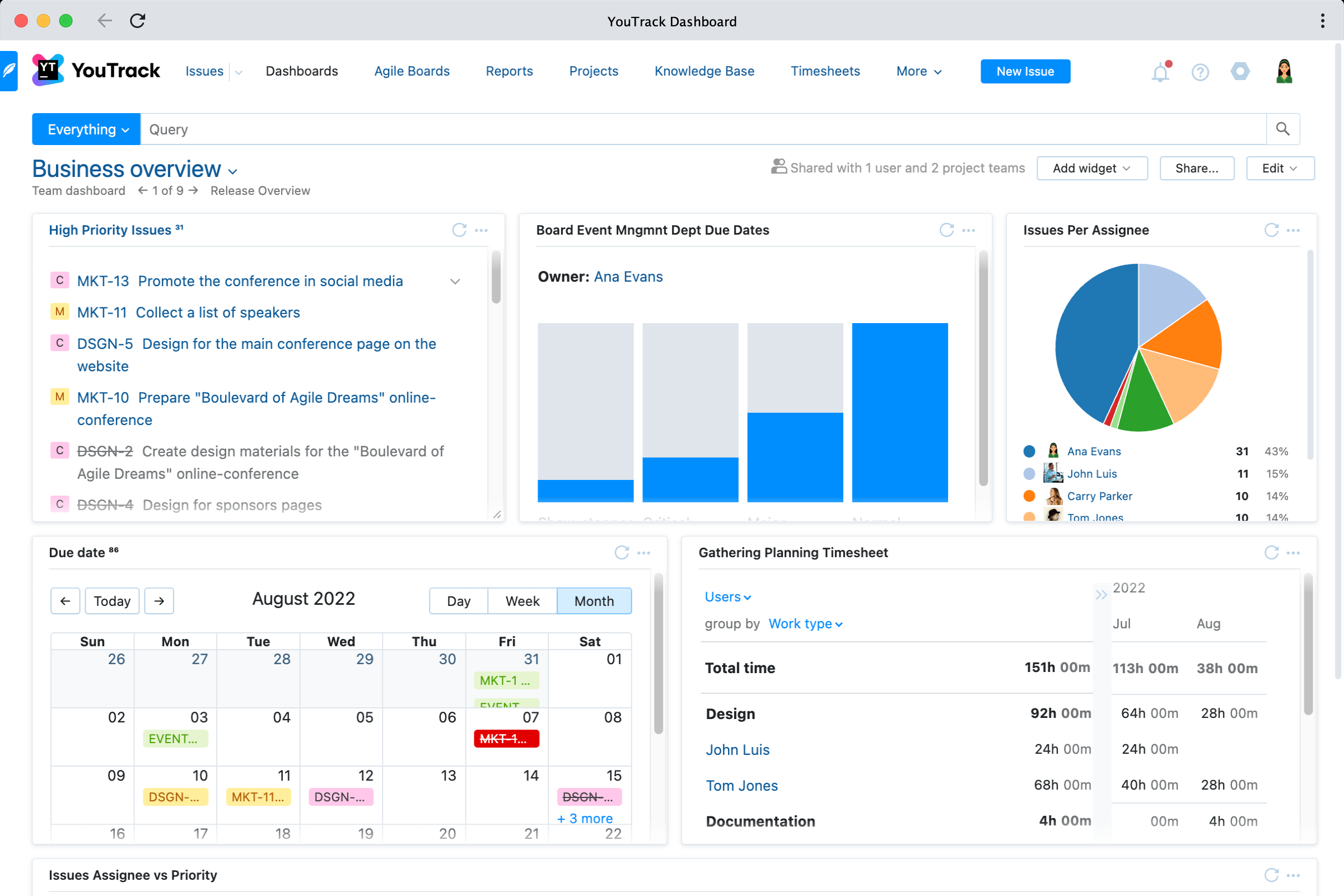
Task: Open the user profile avatar menu
Action: [x=1284, y=72]
